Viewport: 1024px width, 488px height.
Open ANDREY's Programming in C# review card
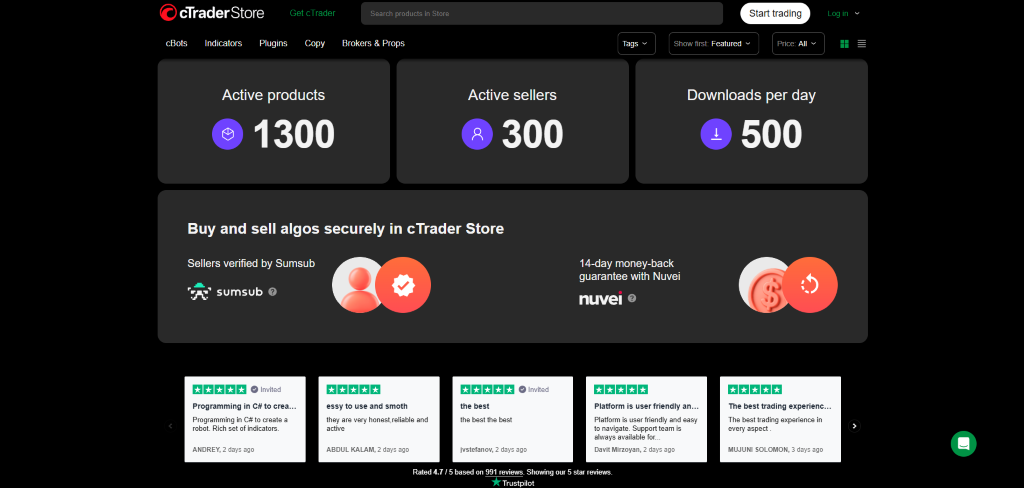coord(245,419)
